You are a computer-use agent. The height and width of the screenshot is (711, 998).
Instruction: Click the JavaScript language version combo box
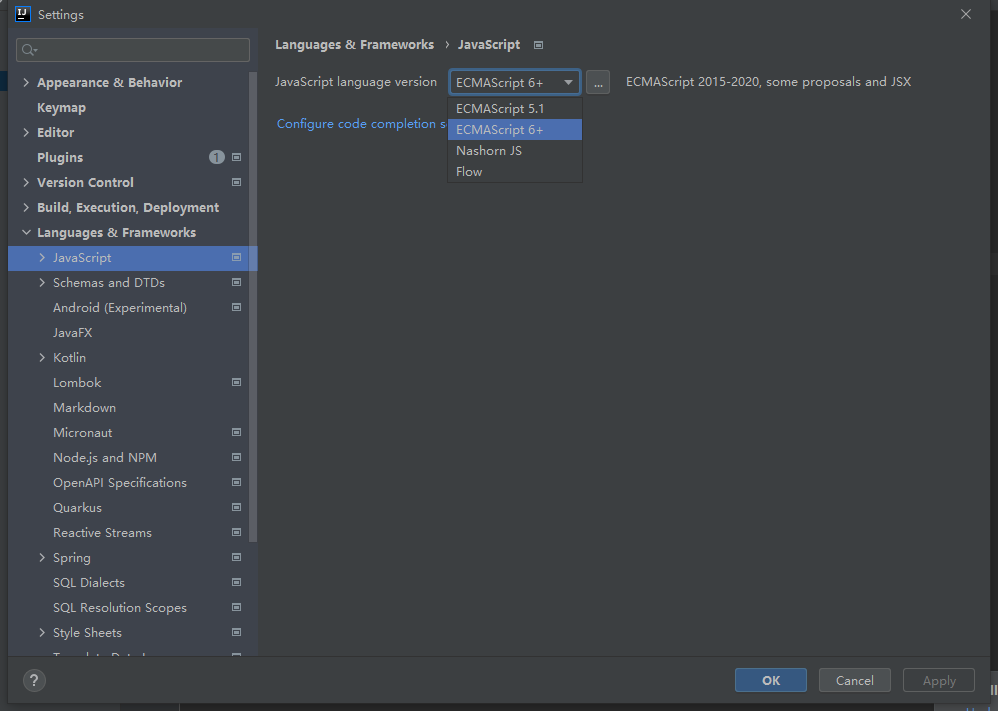coord(514,82)
